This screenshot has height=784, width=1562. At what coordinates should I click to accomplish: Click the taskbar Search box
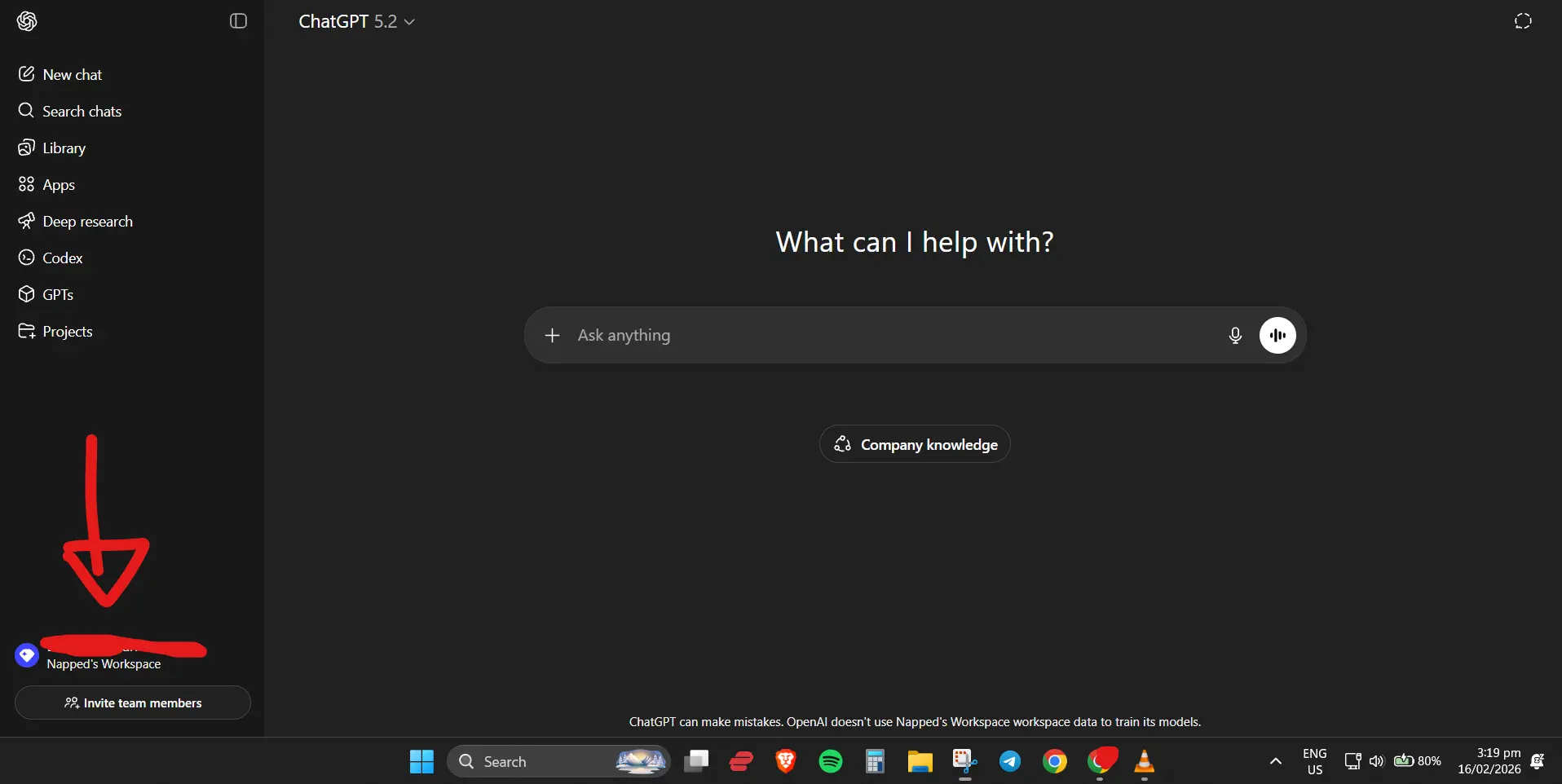click(x=559, y=761)
